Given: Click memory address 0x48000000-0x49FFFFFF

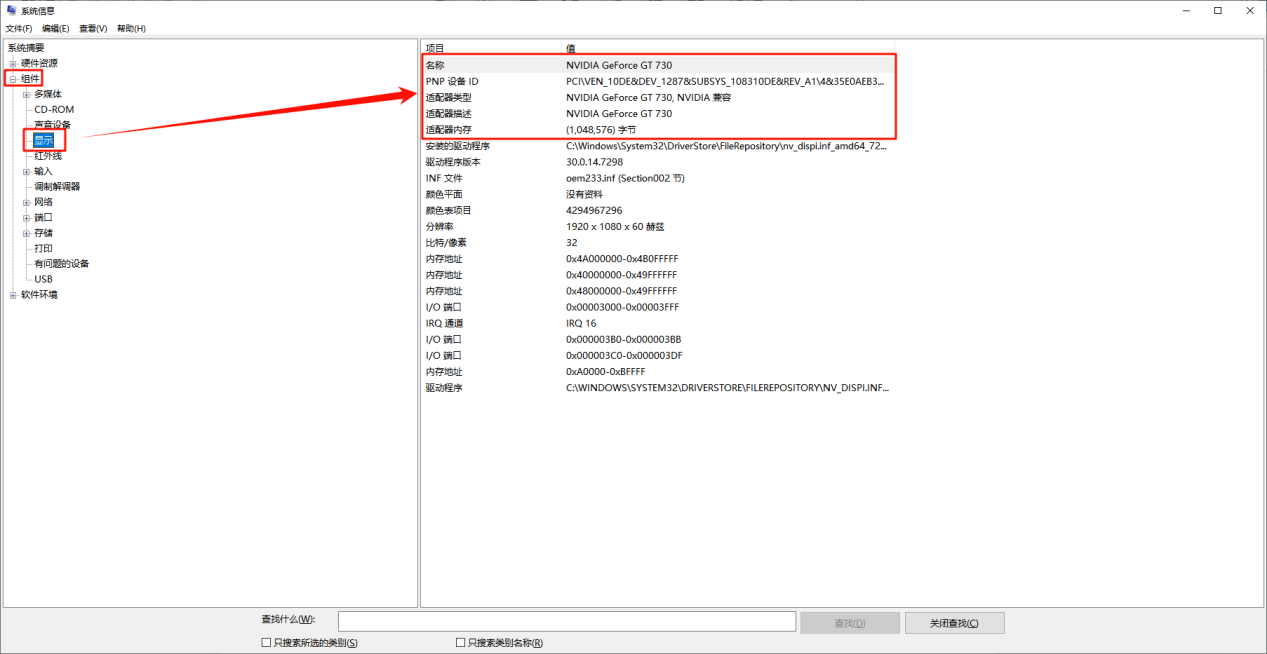Looking at the screenshot, I should (621, 291).
